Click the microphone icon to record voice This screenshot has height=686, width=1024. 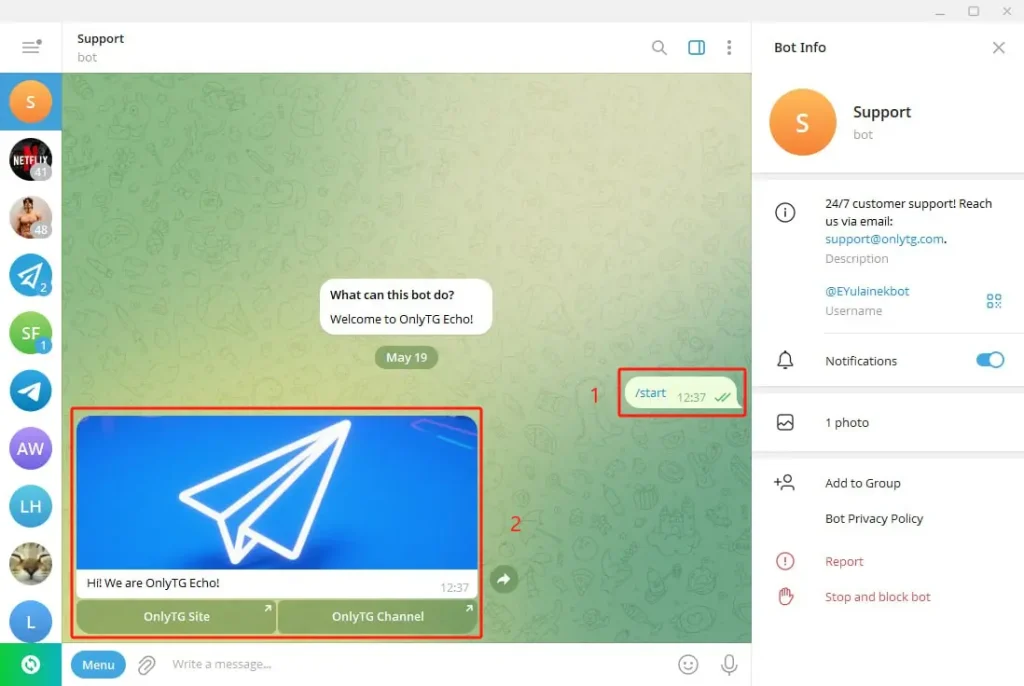(729, 664)
